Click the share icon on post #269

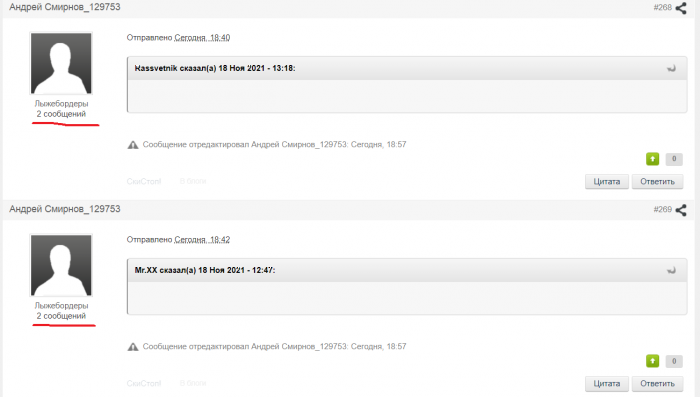click(x=681, y=210)
